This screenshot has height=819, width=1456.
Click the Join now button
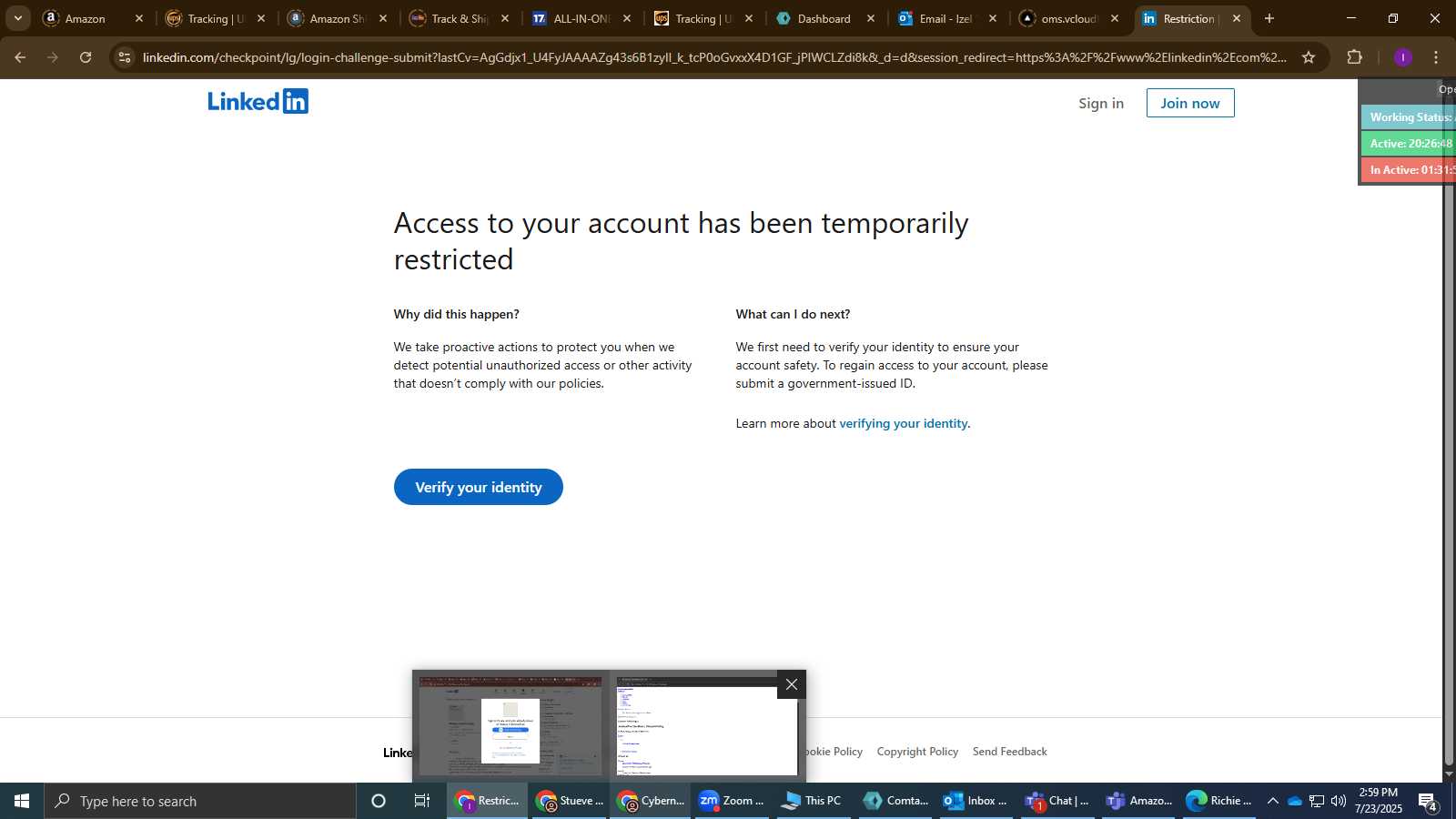click(1189, 103)
